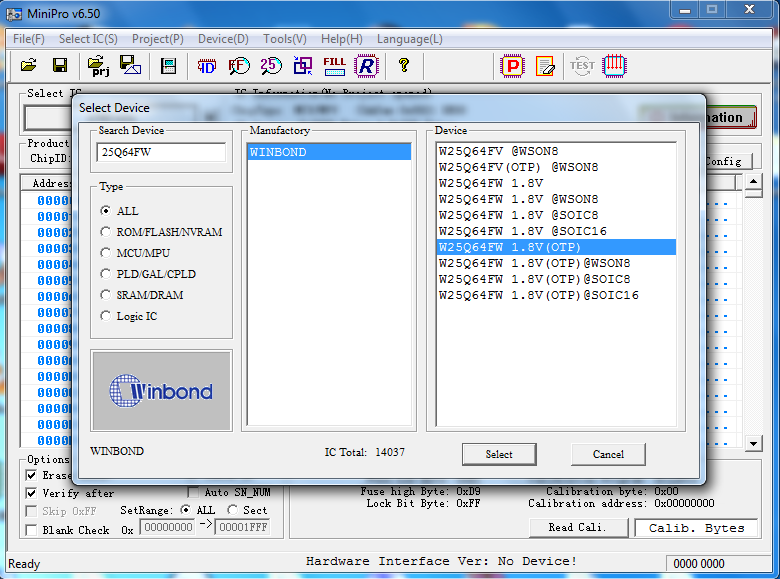Screen dimensions: 780x579
Task: Click the Cancel button in dialog
Action: pyautogui.click(x=608, y=454)
